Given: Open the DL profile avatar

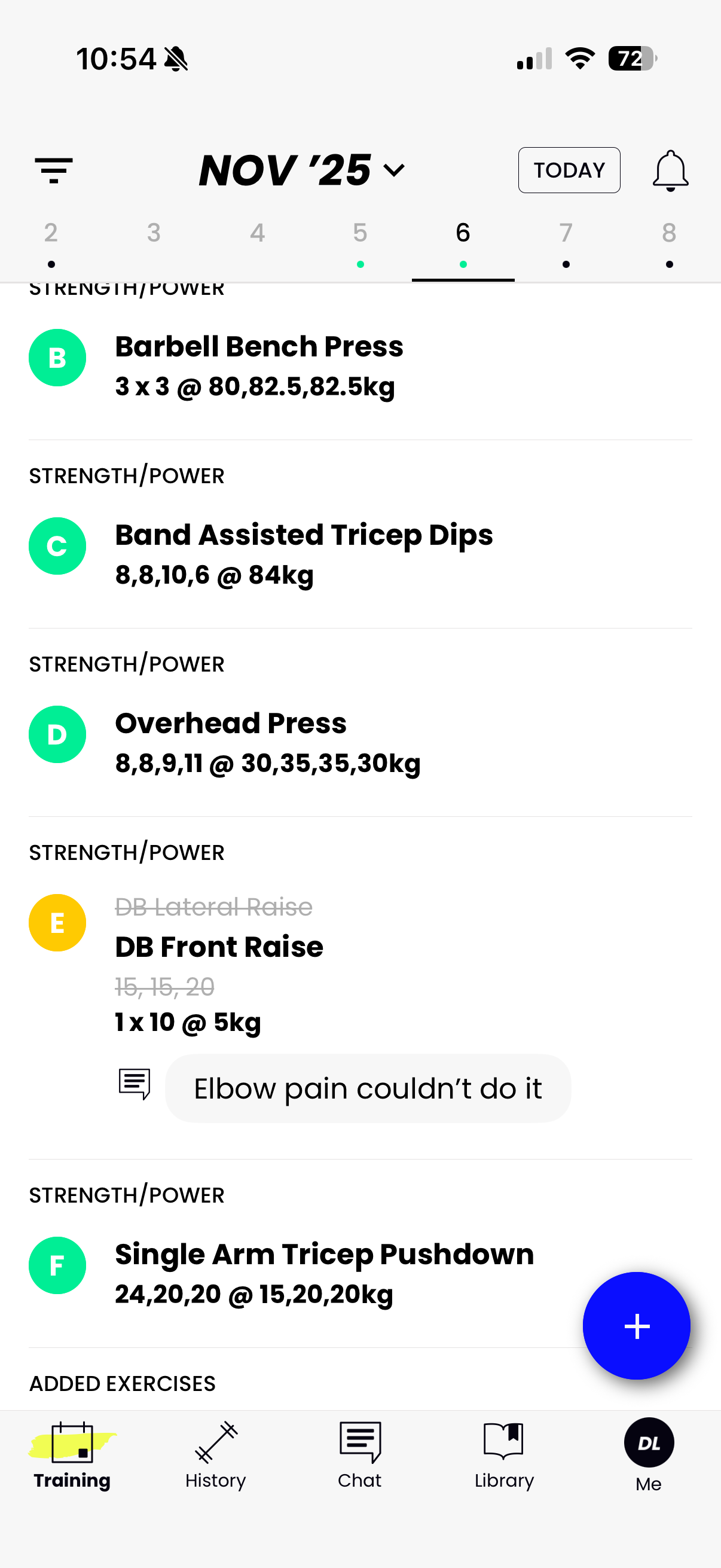Looking at the screenshot, I should pos(649,1442).
